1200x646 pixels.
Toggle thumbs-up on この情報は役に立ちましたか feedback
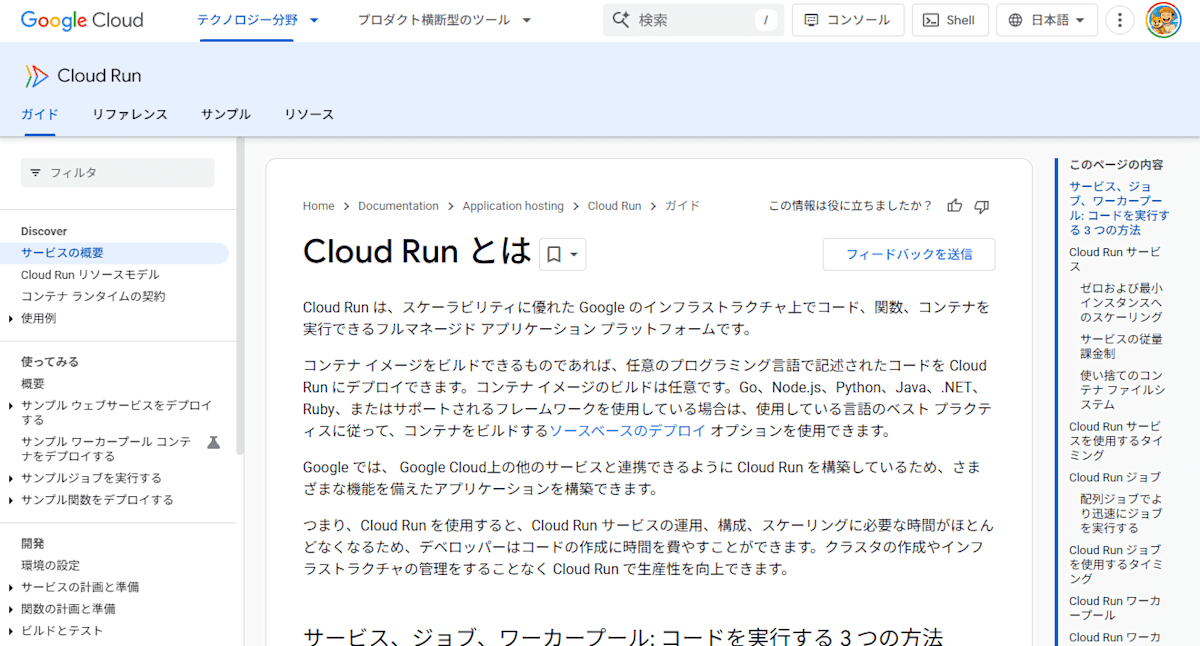point(954,205)
